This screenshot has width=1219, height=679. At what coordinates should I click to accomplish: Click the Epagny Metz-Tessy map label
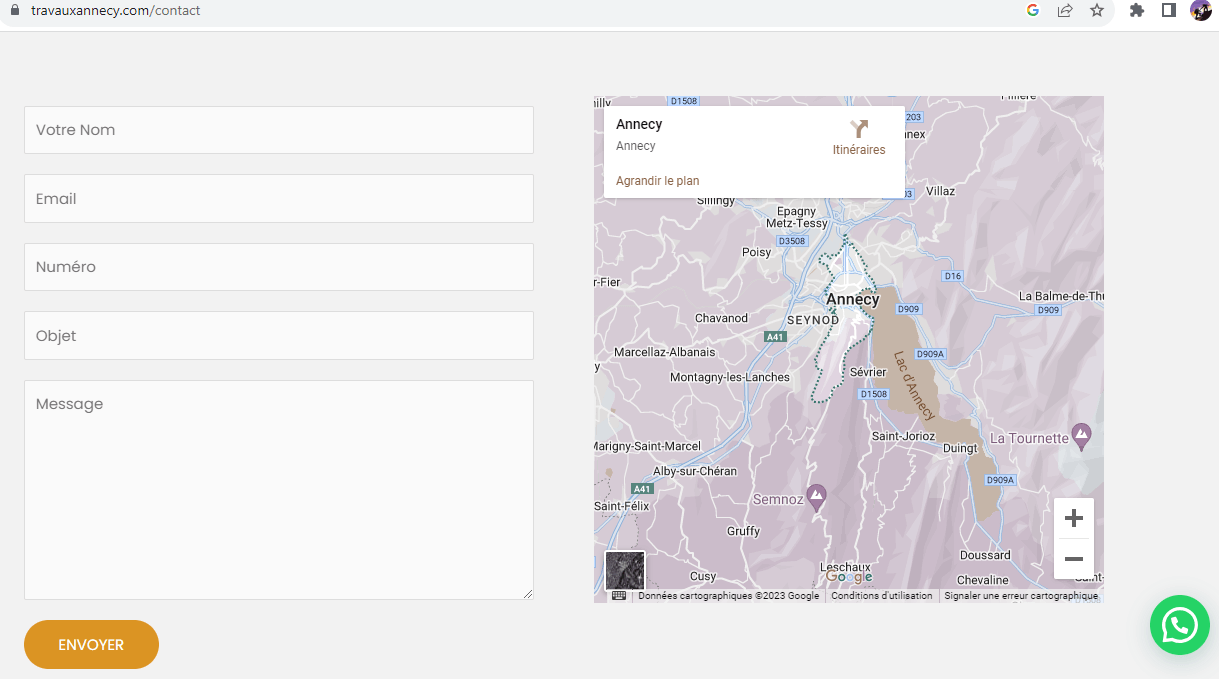[797, 217]
